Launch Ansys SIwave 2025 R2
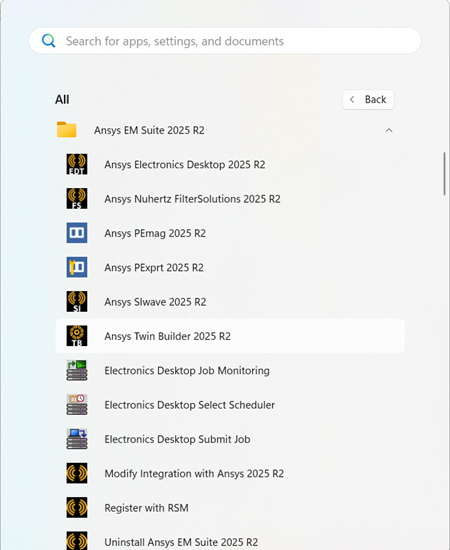Screen dimensions: 450x550 click(230, 302)
